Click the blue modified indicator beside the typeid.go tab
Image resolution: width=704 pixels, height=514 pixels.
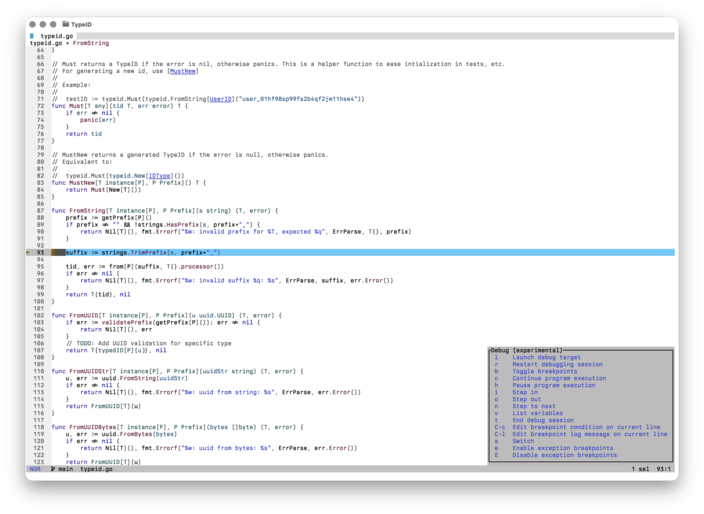(32, 36)
